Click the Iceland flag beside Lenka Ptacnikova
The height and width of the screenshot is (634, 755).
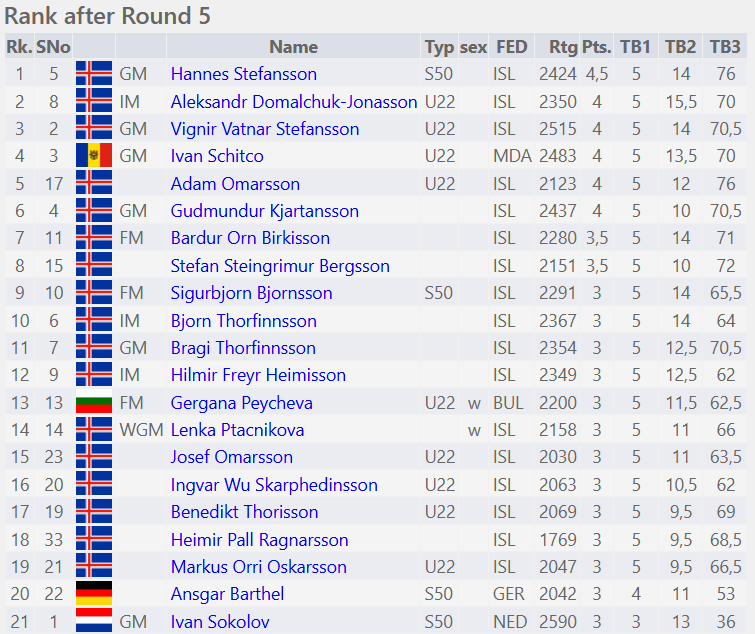(94, 430)
